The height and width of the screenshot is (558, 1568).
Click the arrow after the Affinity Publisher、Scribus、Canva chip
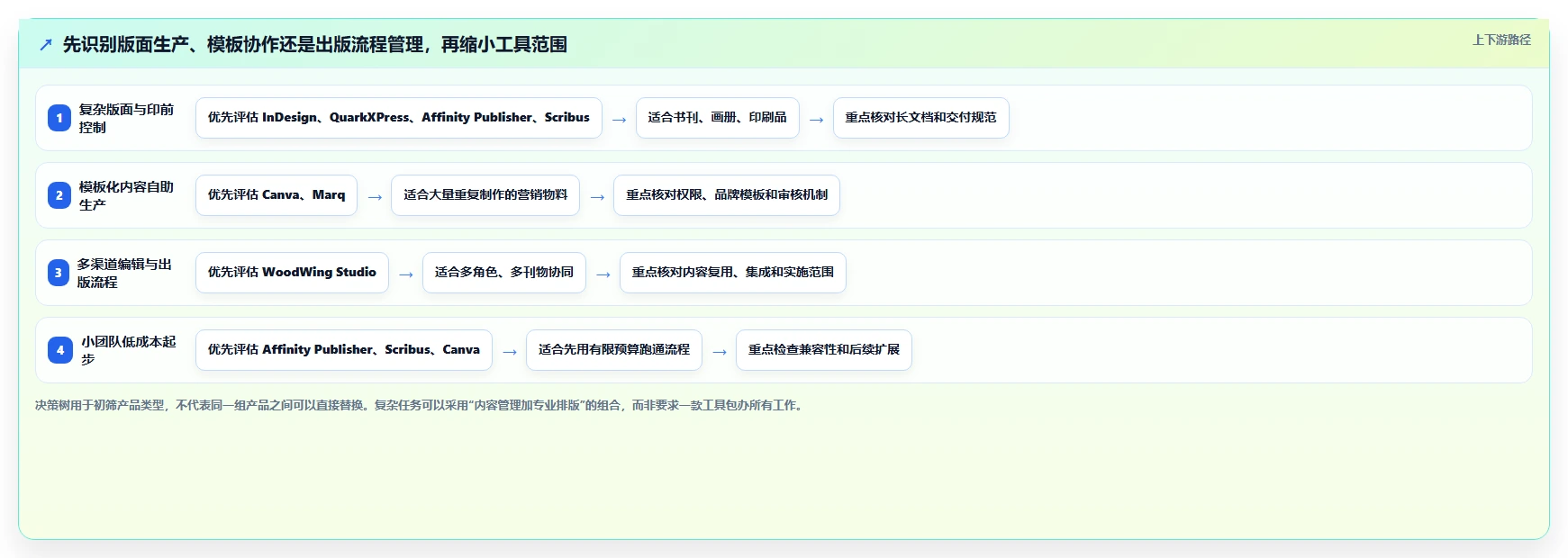pyautogui.click(x=510, y=352)
